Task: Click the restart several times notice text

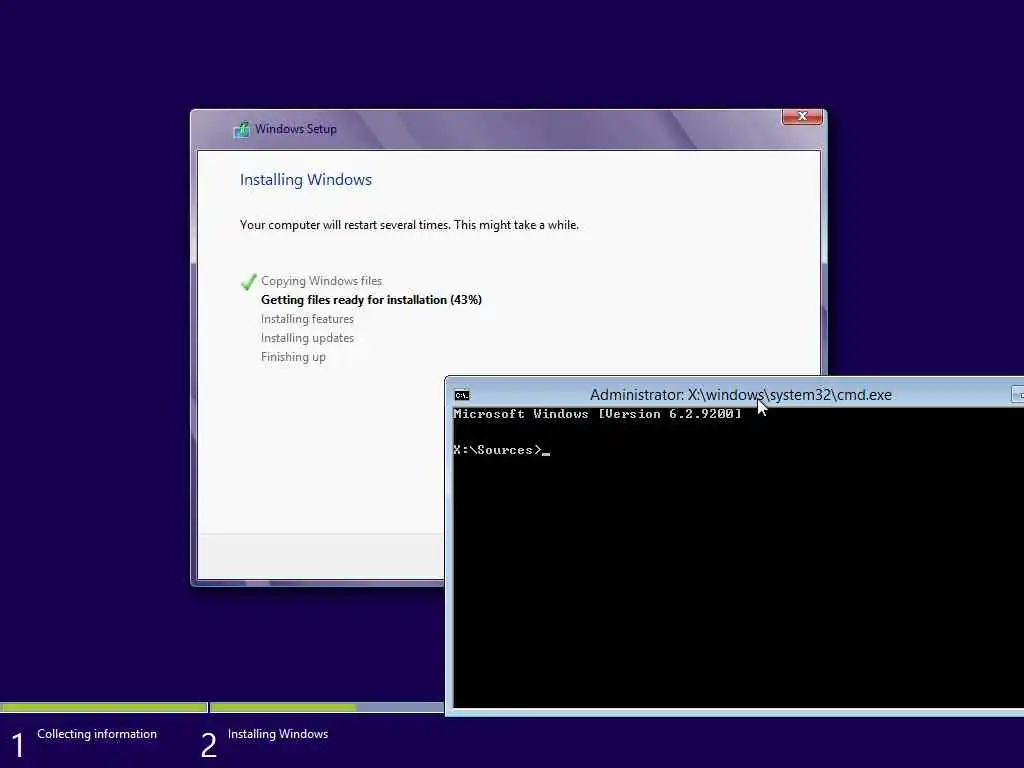Action: 409,225
